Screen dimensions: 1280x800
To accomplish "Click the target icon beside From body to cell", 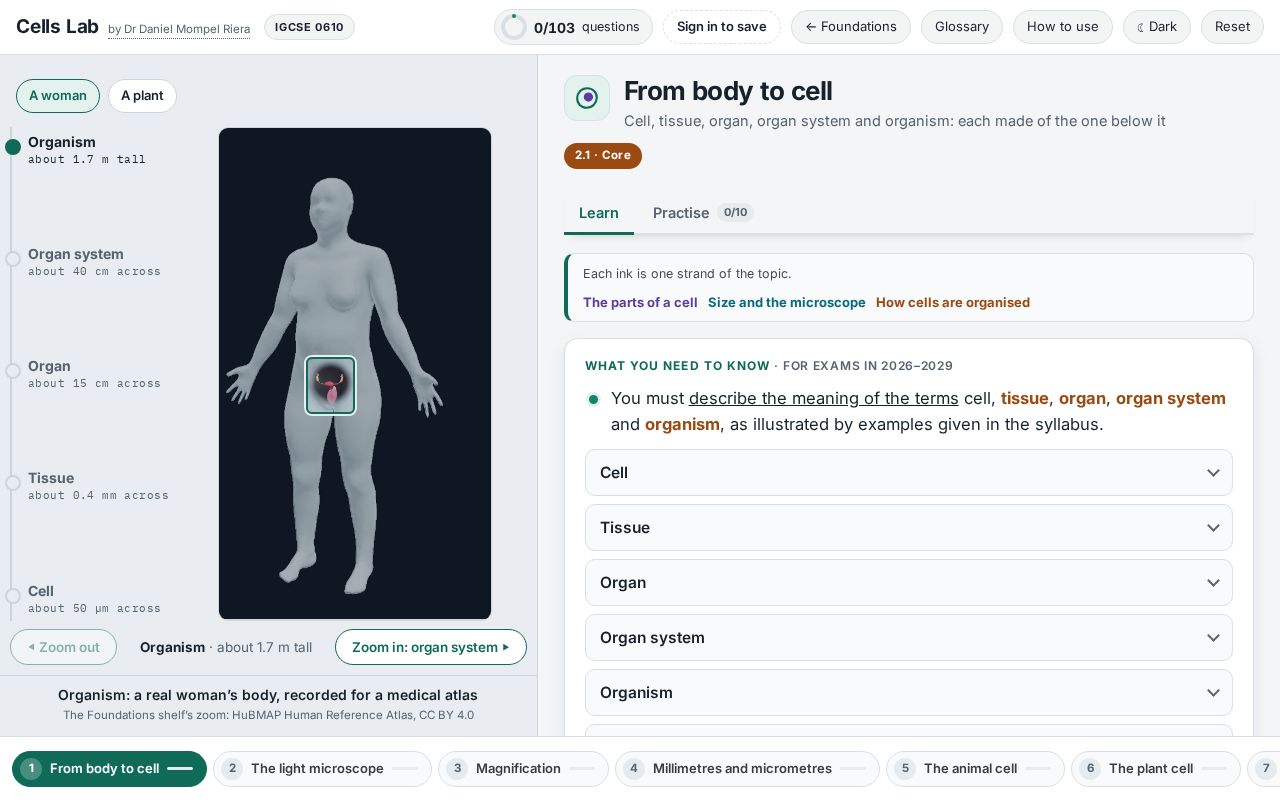I will 587,98.
